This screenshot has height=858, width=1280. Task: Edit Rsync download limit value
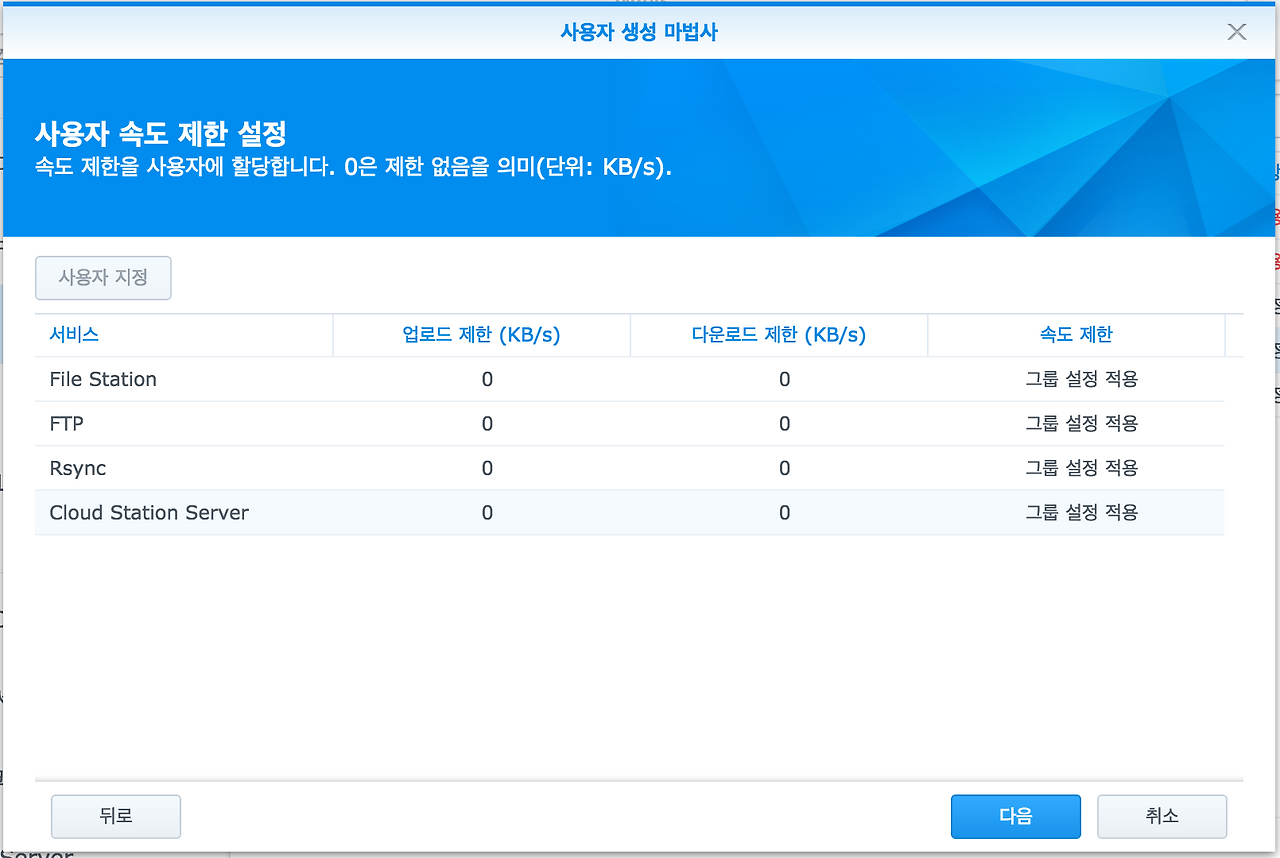tap(784, 468)
